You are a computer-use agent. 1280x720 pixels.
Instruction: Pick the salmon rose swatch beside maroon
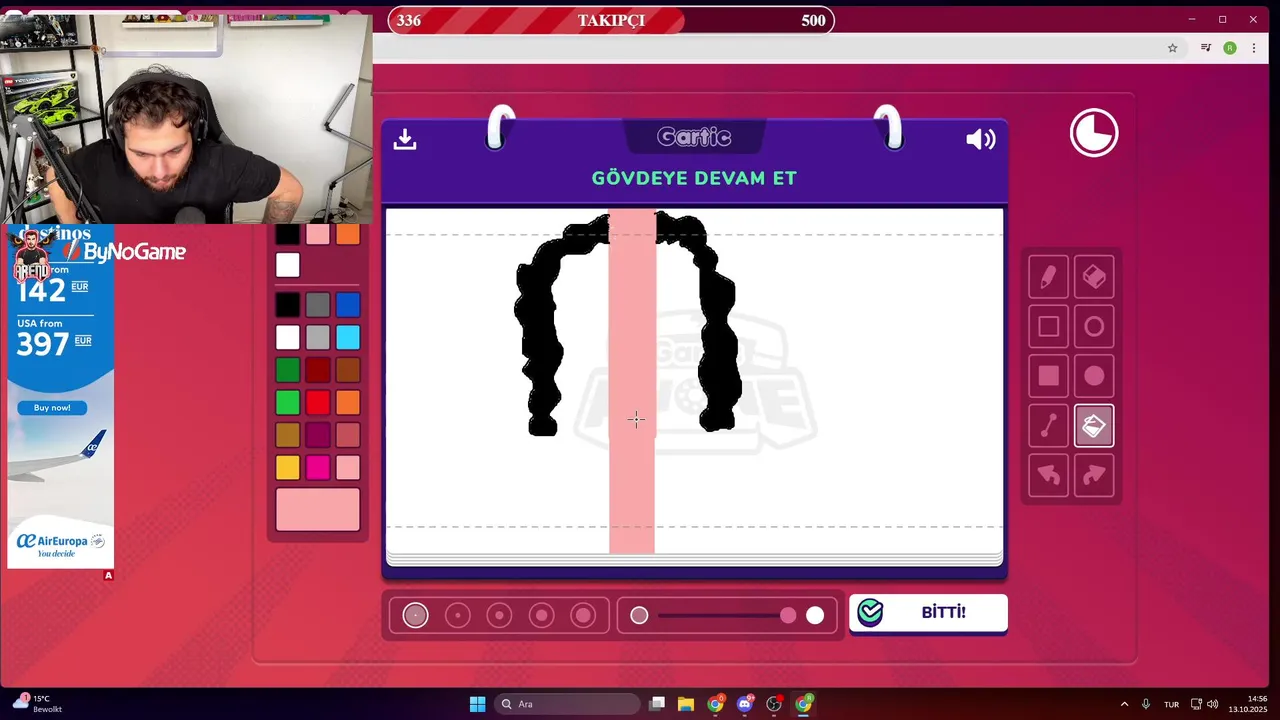click(347, 435)
